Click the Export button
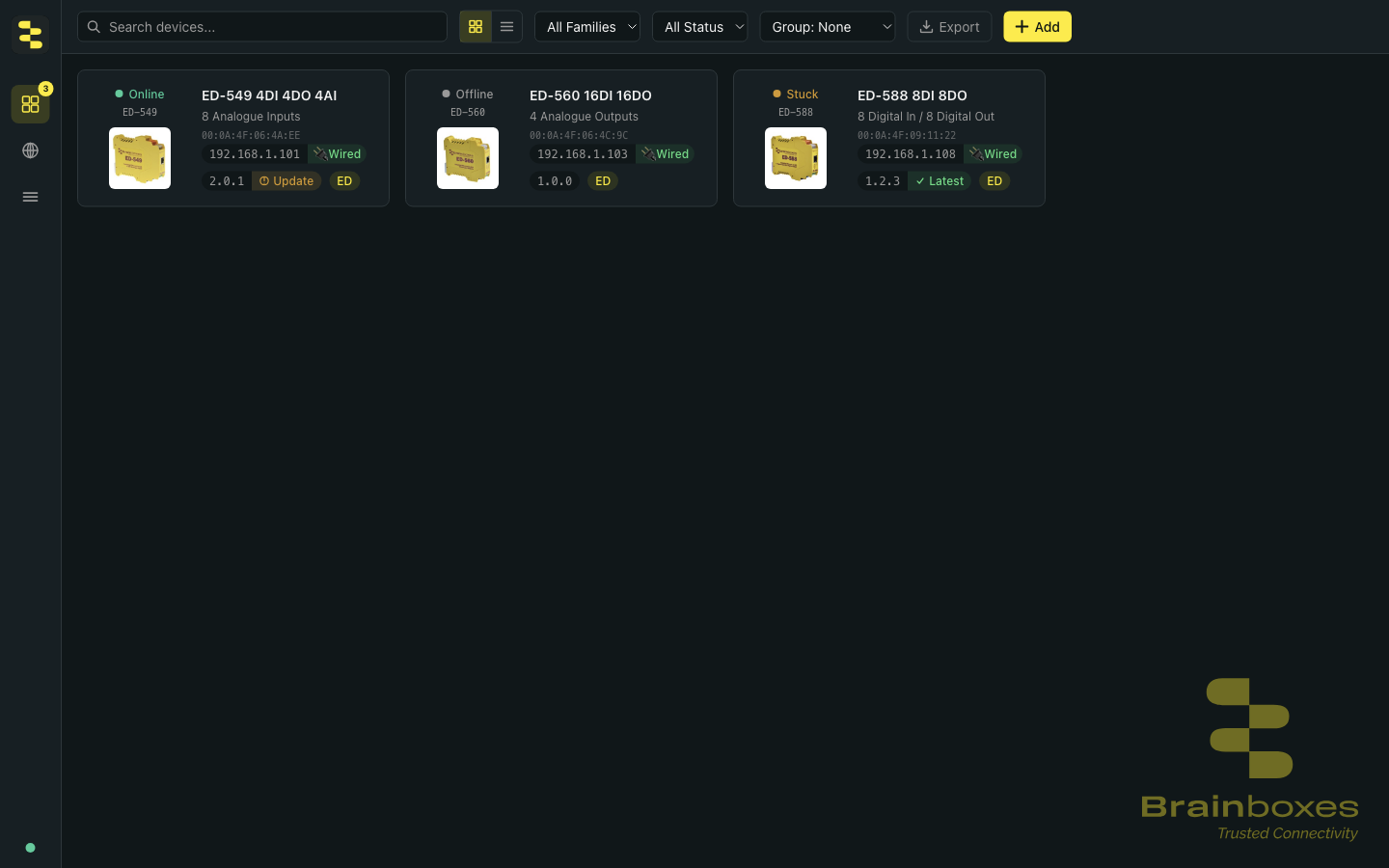 [949, 27]
